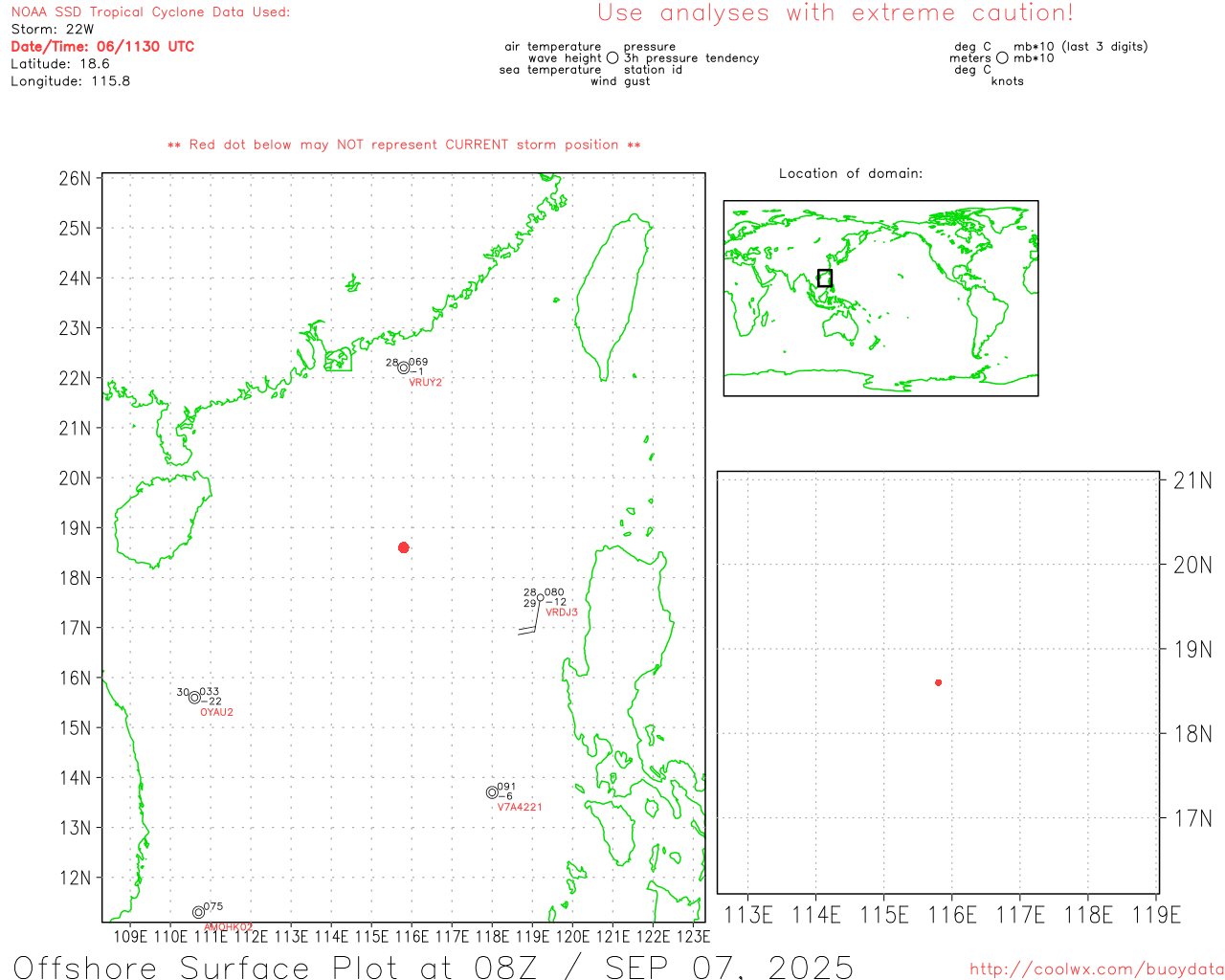Viewport: 1225px width, 980px height.
Task: Click the black domain box on the world map
Action: coord(825,278)
